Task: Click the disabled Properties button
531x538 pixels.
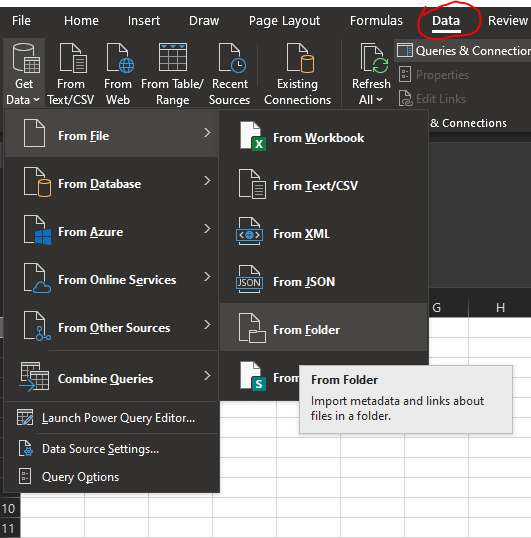Action: pos(434,75)
